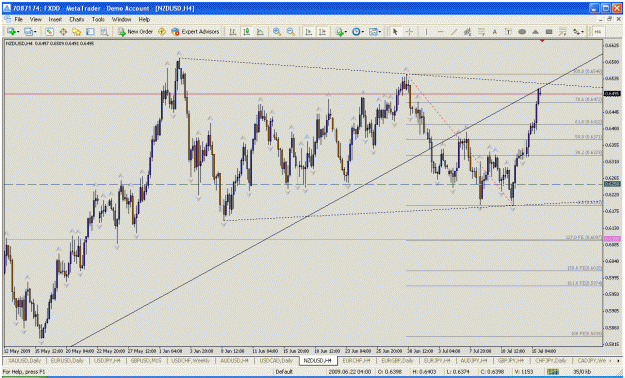Select the Ellipse drawing tool

[x=522, y=32]
